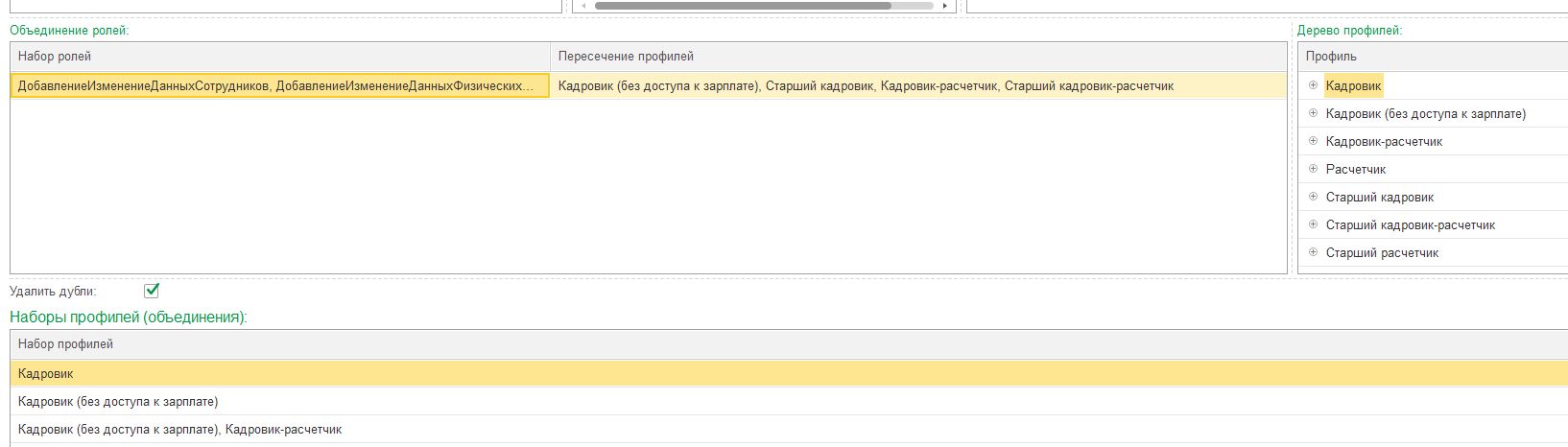Click the Набор ролей column header

(280, 57)
